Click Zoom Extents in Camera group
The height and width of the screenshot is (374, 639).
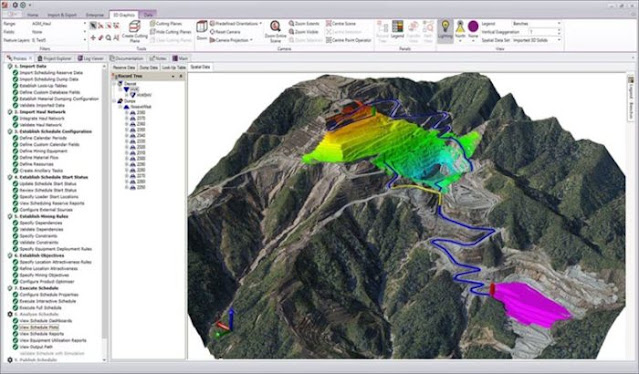click(304, 24)
